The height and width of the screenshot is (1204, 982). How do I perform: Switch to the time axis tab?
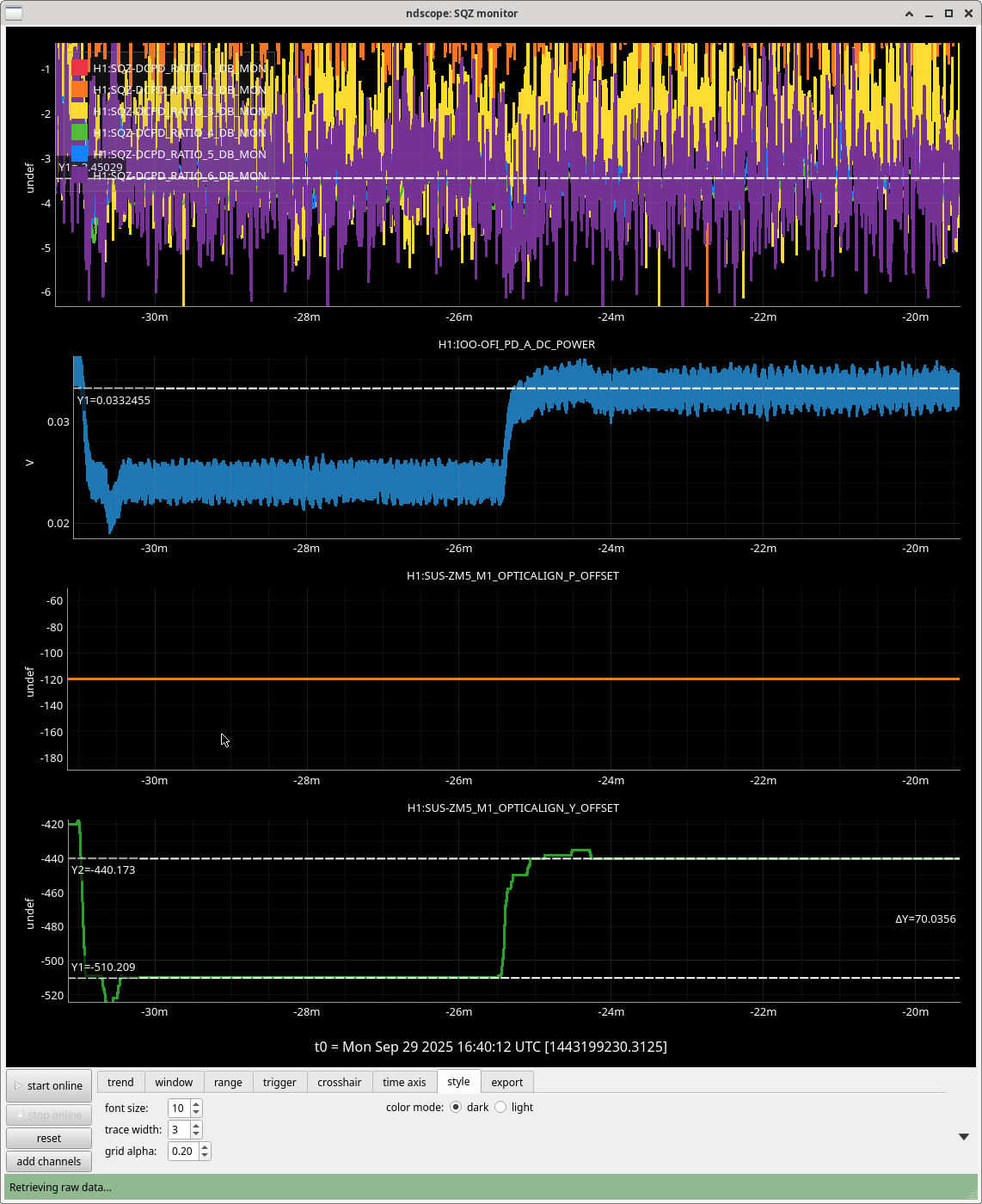(x=404, y=1082)
